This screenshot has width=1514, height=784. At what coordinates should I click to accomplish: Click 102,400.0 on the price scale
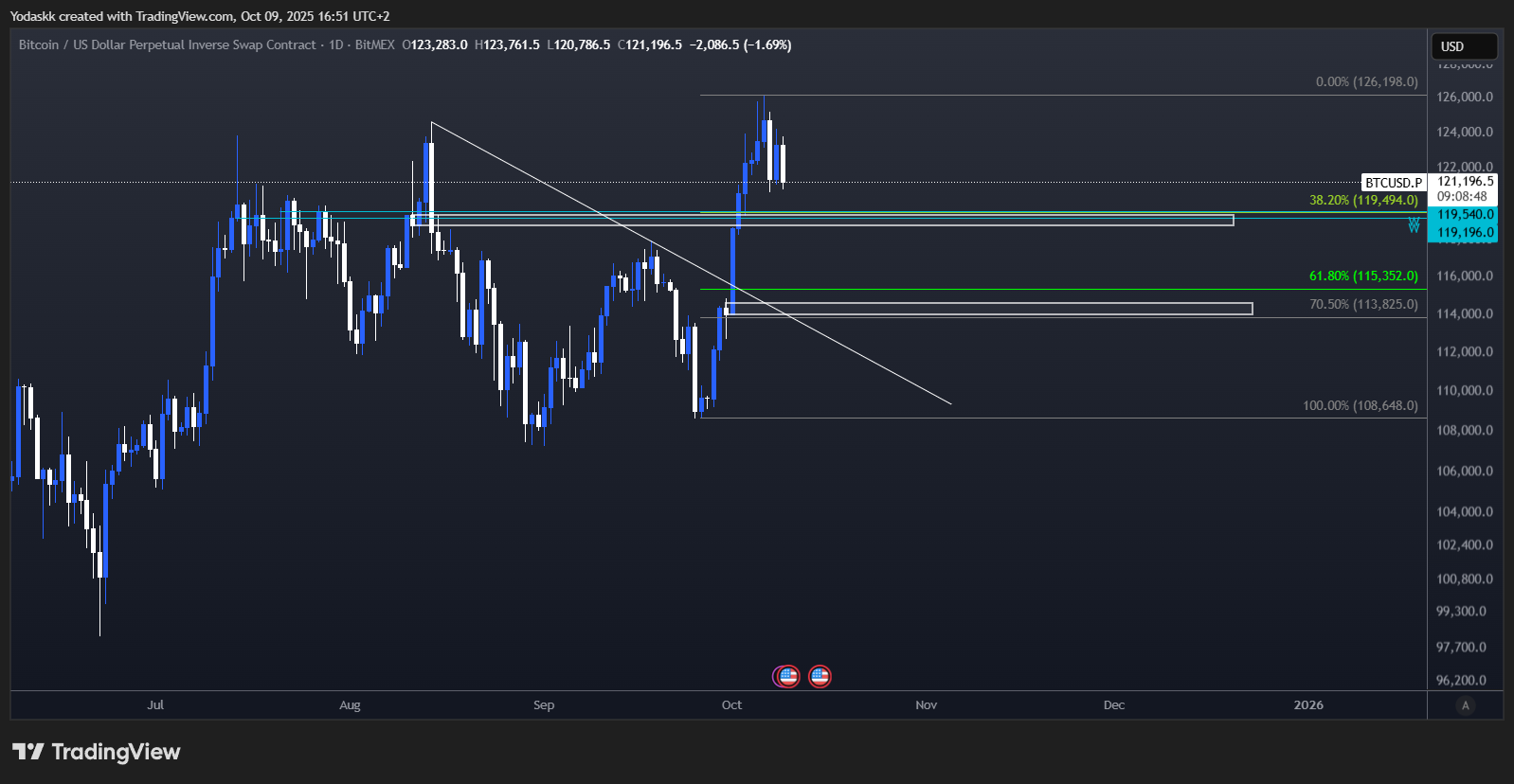pos(1465,544)
